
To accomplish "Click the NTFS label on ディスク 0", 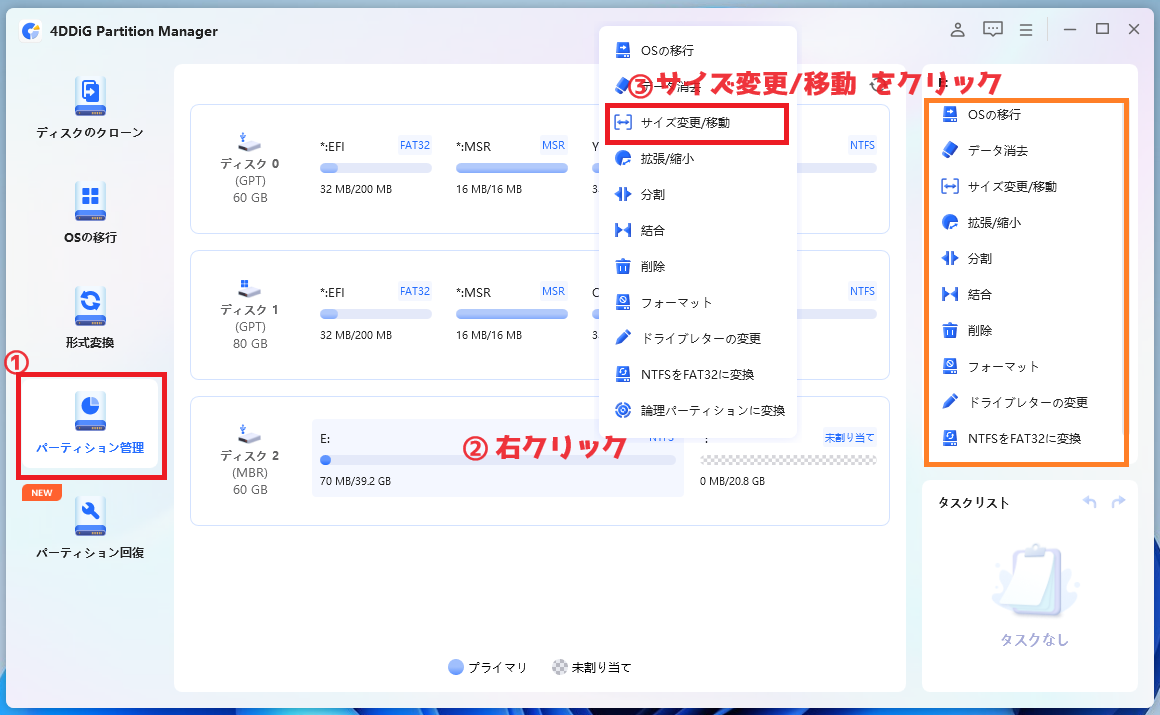I will click(x=862, y=145).
